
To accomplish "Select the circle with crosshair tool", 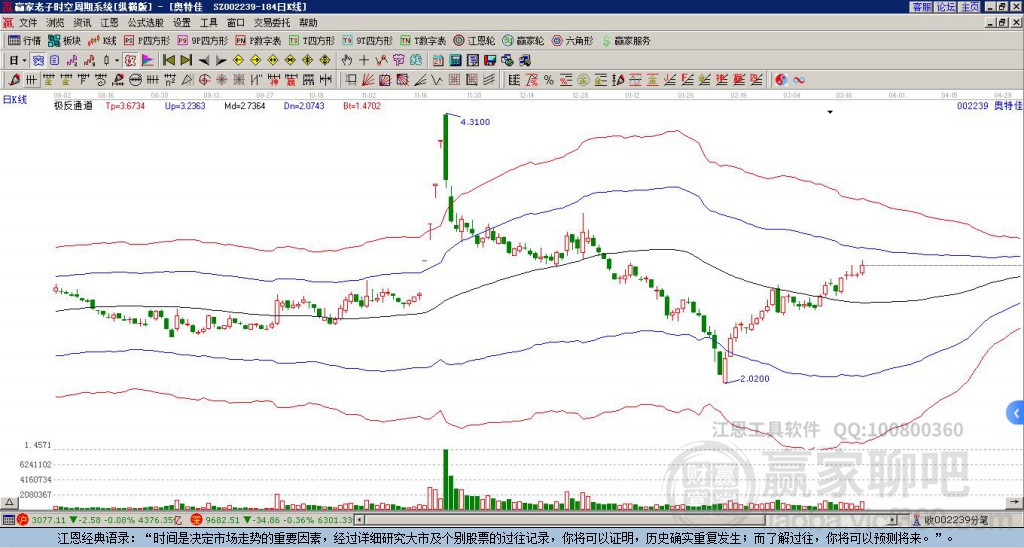I will pos(204,80).
